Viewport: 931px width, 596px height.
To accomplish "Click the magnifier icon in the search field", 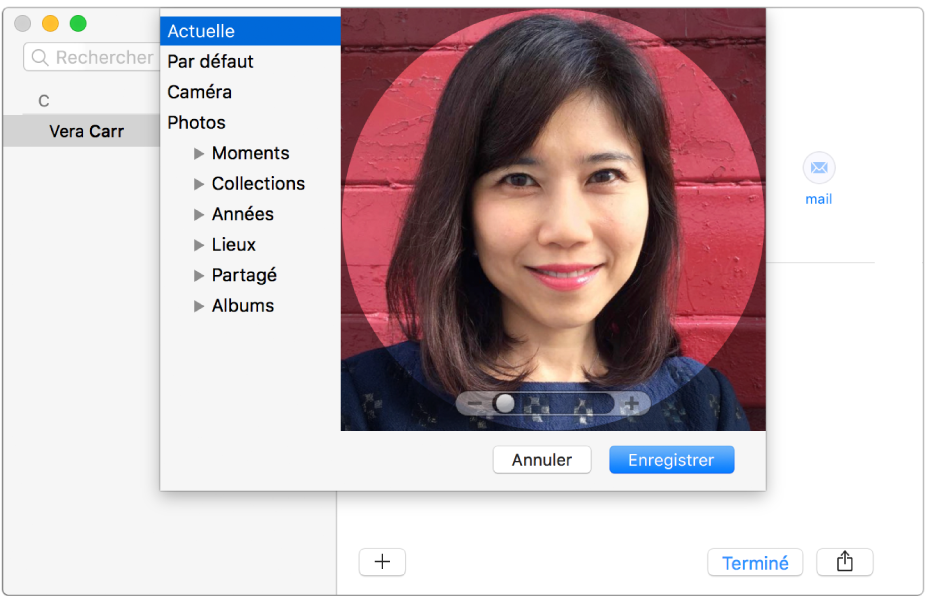I will pos(41,57).
